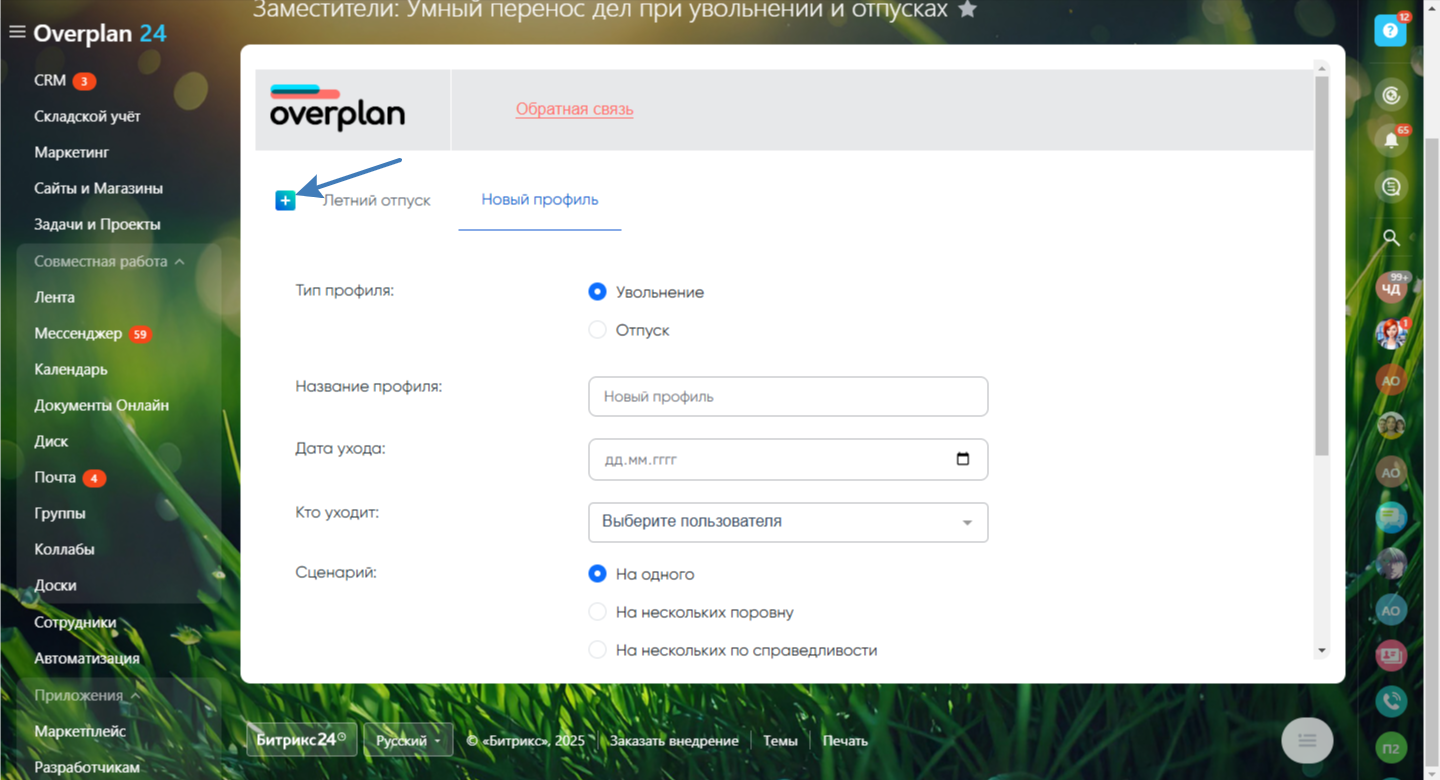
Task: Click the Обратная связь link
Action: [x=574, y=109]
